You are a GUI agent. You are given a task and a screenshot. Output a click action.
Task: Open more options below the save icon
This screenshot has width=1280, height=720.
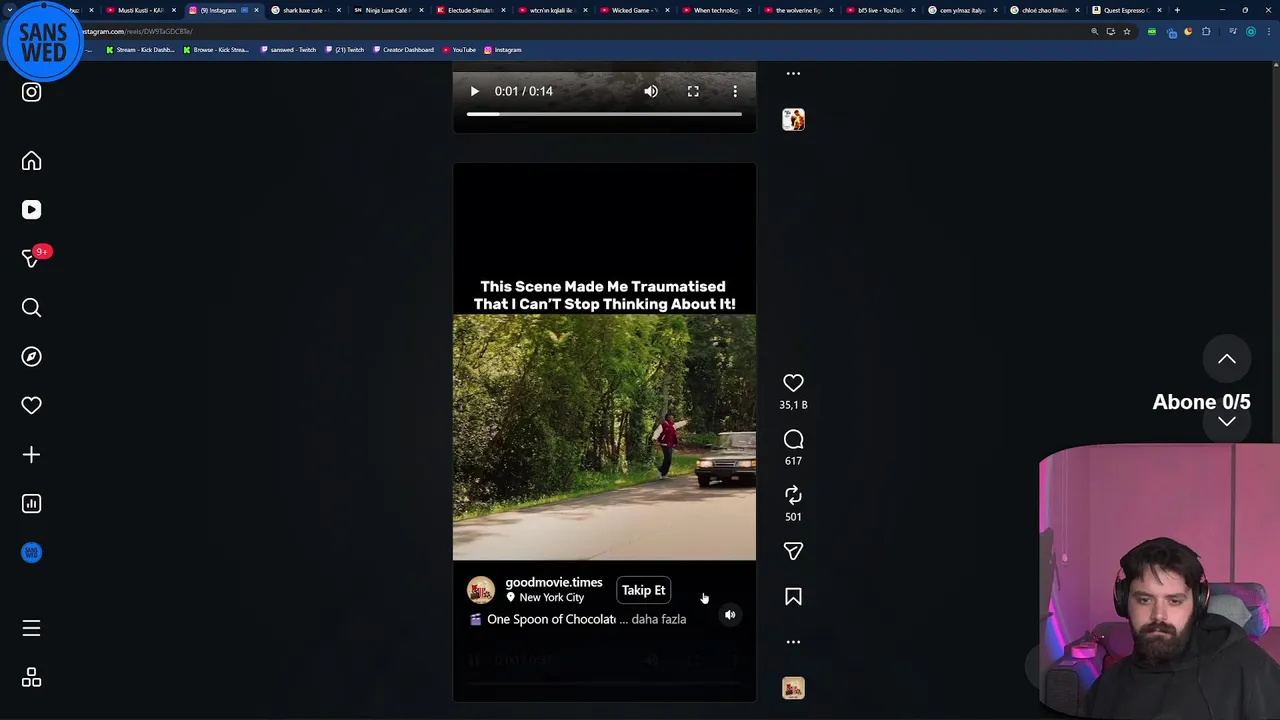coord(793,642)
